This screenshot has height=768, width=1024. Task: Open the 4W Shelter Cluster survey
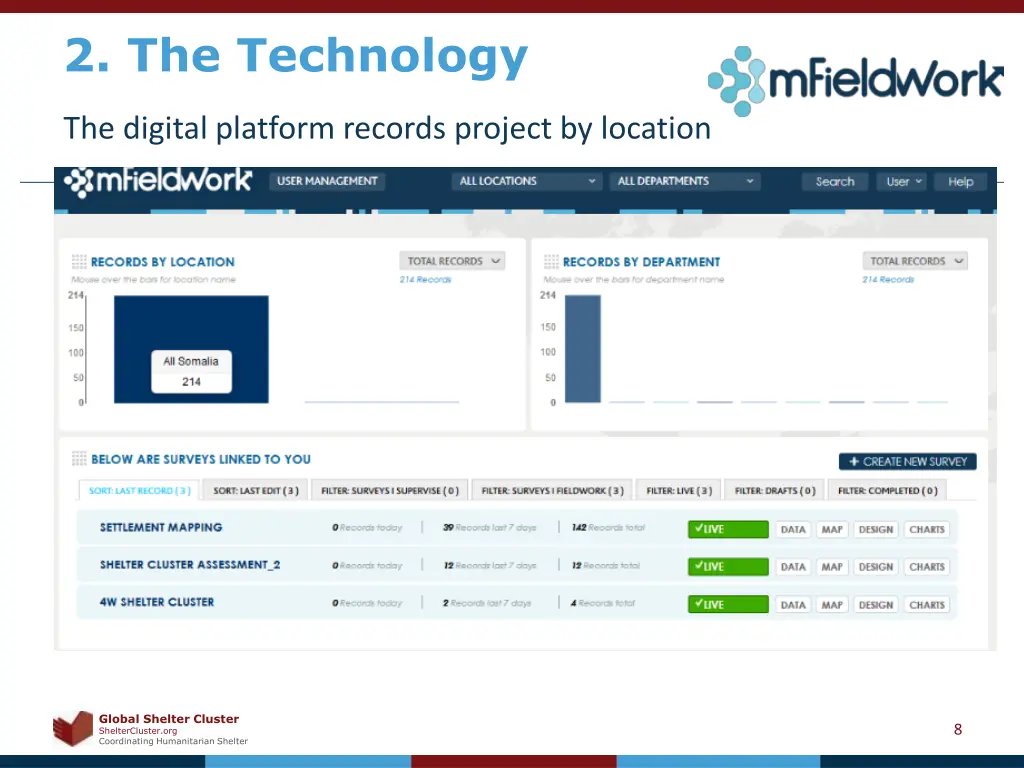(x=157, y=601)
